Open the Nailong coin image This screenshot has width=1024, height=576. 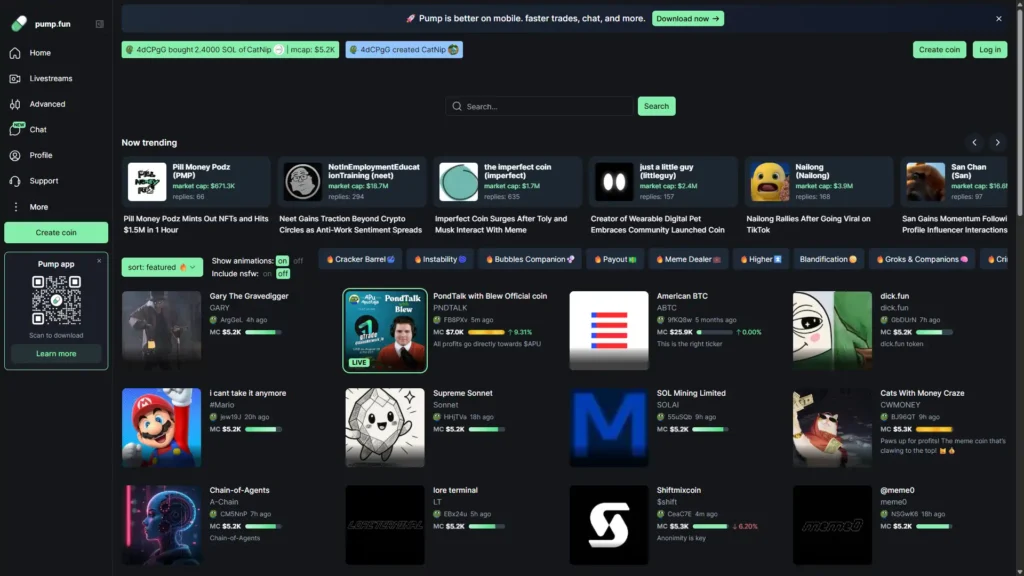point(770,182)
